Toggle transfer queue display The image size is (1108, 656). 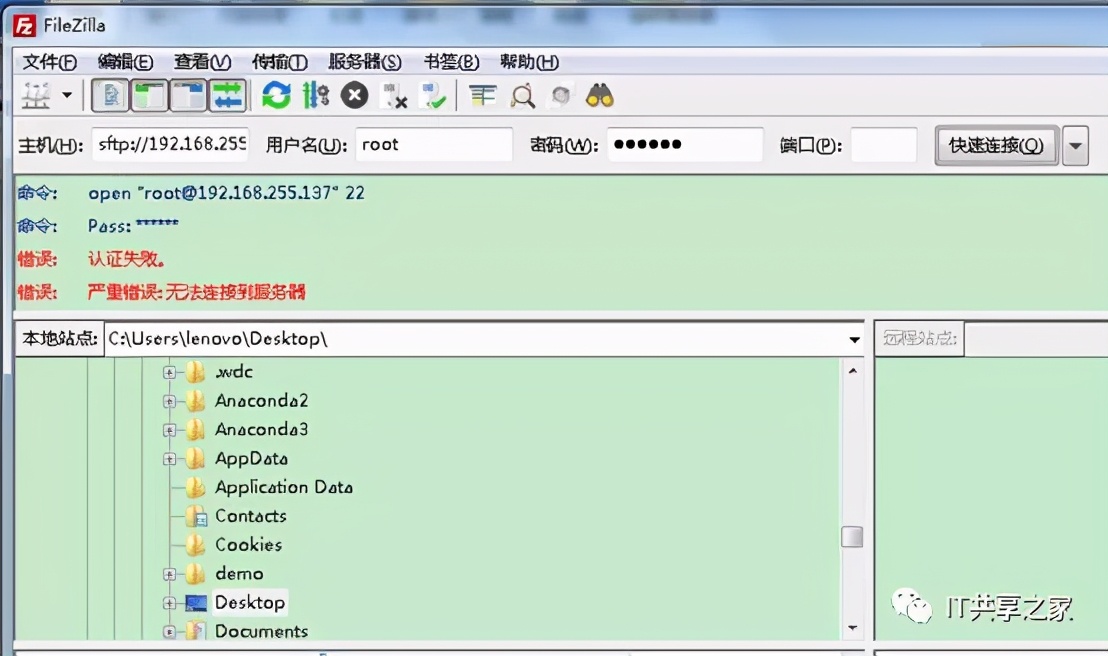228,95
